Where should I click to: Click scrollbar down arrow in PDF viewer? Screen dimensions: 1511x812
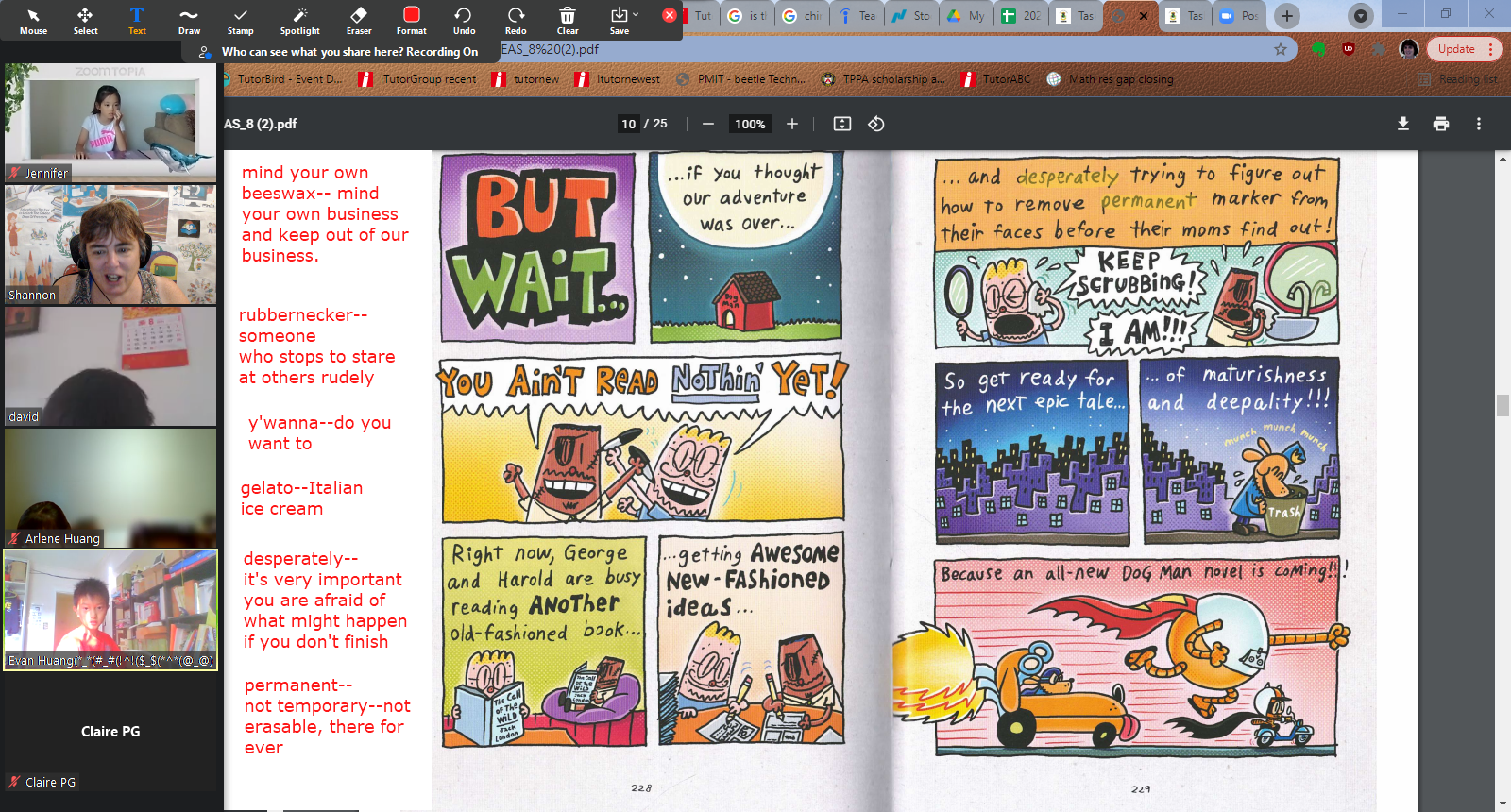(1503, 804)
